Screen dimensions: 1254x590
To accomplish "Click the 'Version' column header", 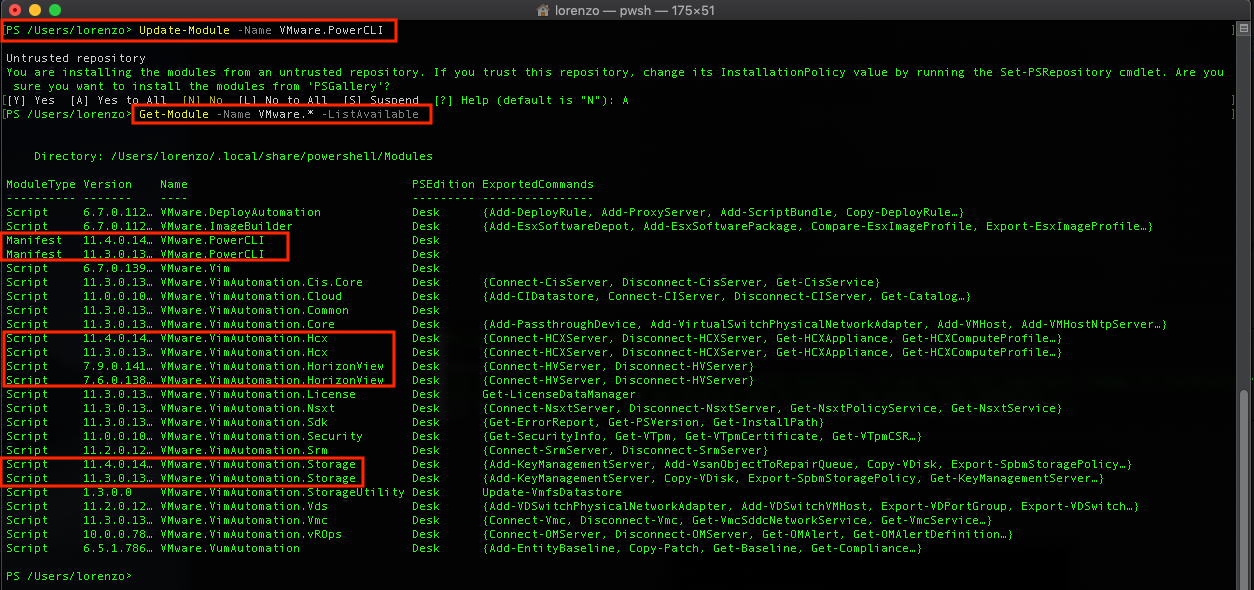I will (107, 184).
